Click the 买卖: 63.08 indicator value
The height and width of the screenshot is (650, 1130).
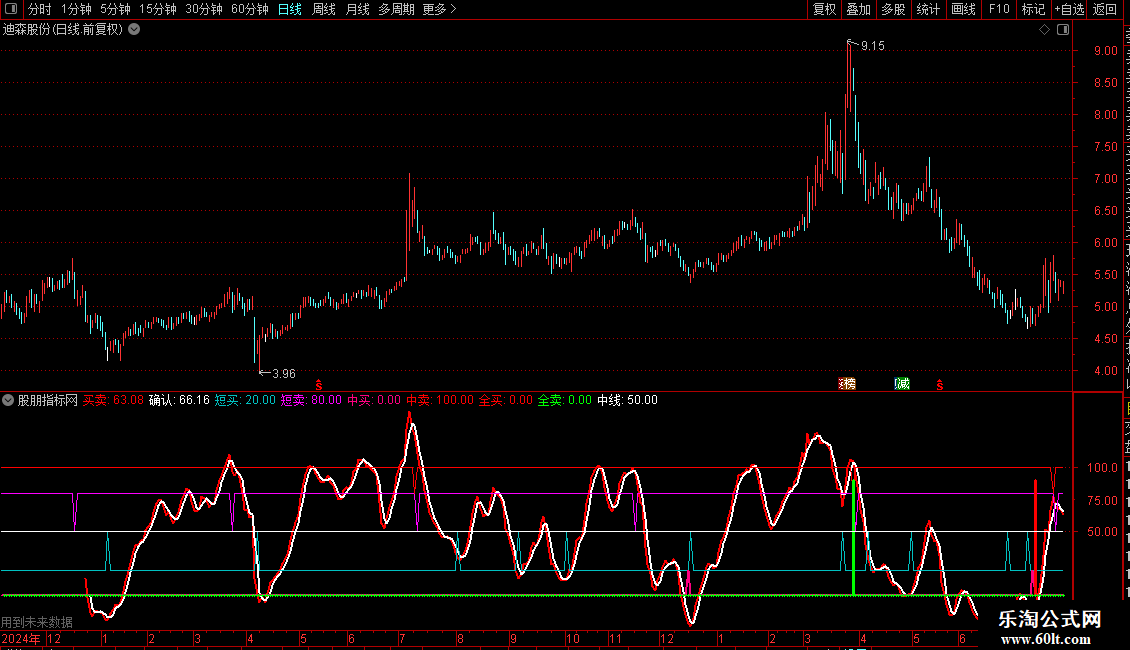pyautogui.click(x=113, y=400)
